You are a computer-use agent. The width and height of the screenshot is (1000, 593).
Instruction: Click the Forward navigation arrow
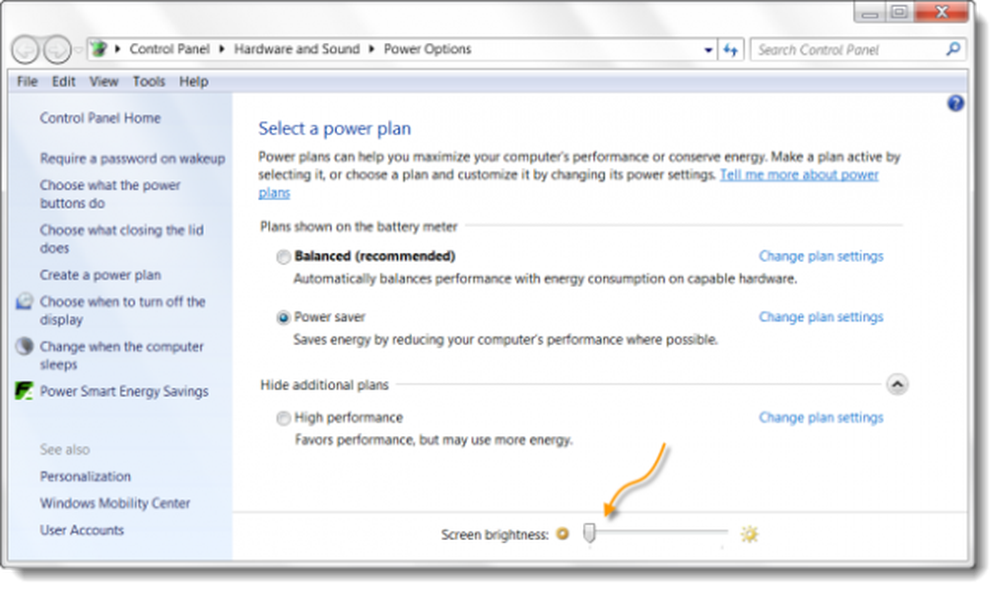coord(57,50)
